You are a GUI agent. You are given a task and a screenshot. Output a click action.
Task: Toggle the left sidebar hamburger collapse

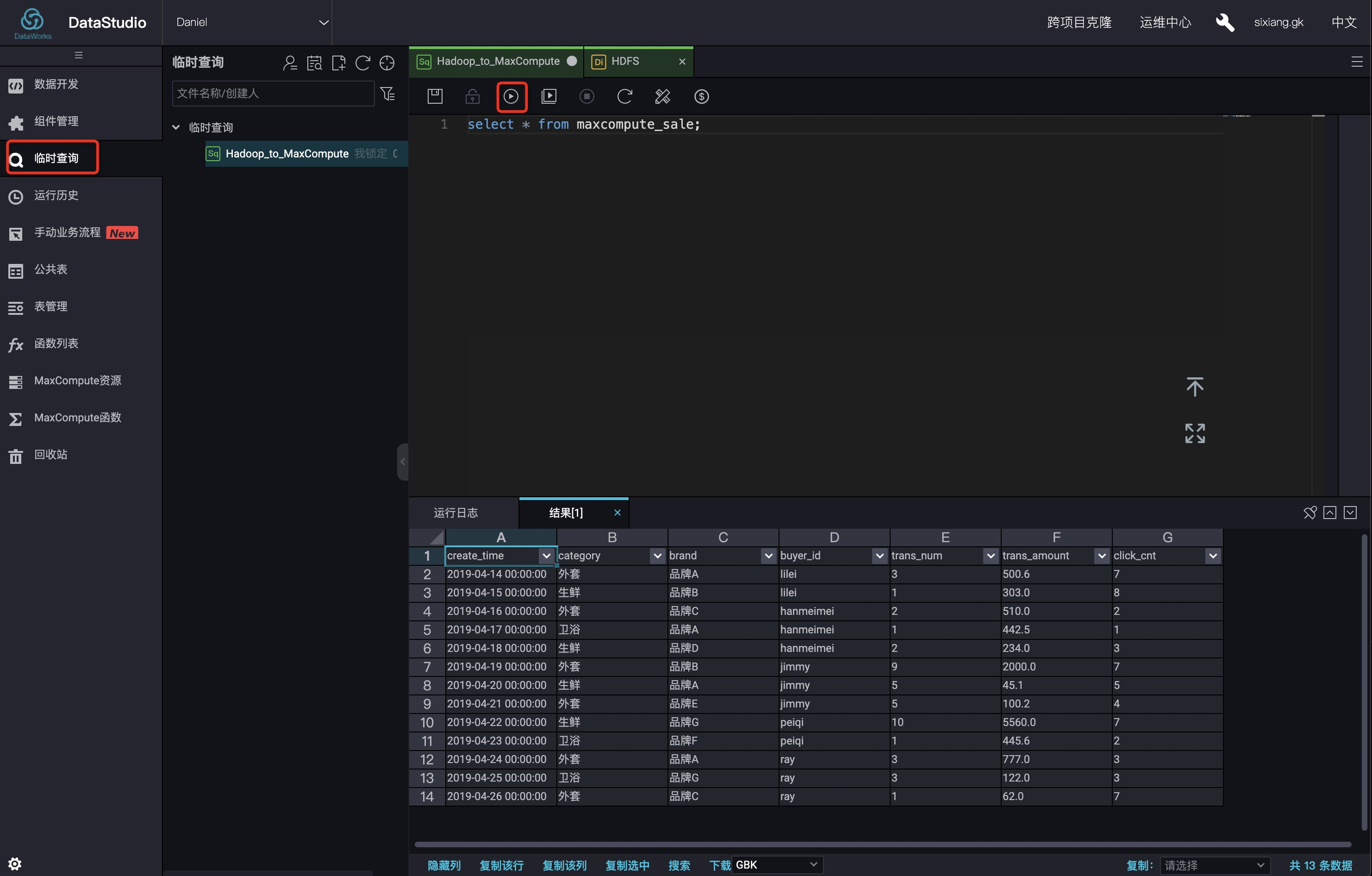[79, 55]
